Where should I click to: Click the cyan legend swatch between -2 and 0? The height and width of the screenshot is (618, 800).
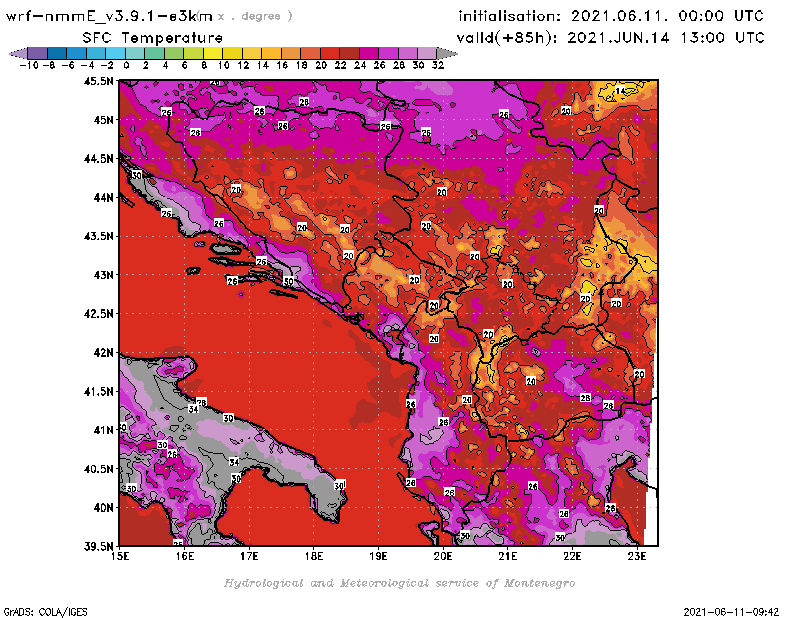coord(116,54)
